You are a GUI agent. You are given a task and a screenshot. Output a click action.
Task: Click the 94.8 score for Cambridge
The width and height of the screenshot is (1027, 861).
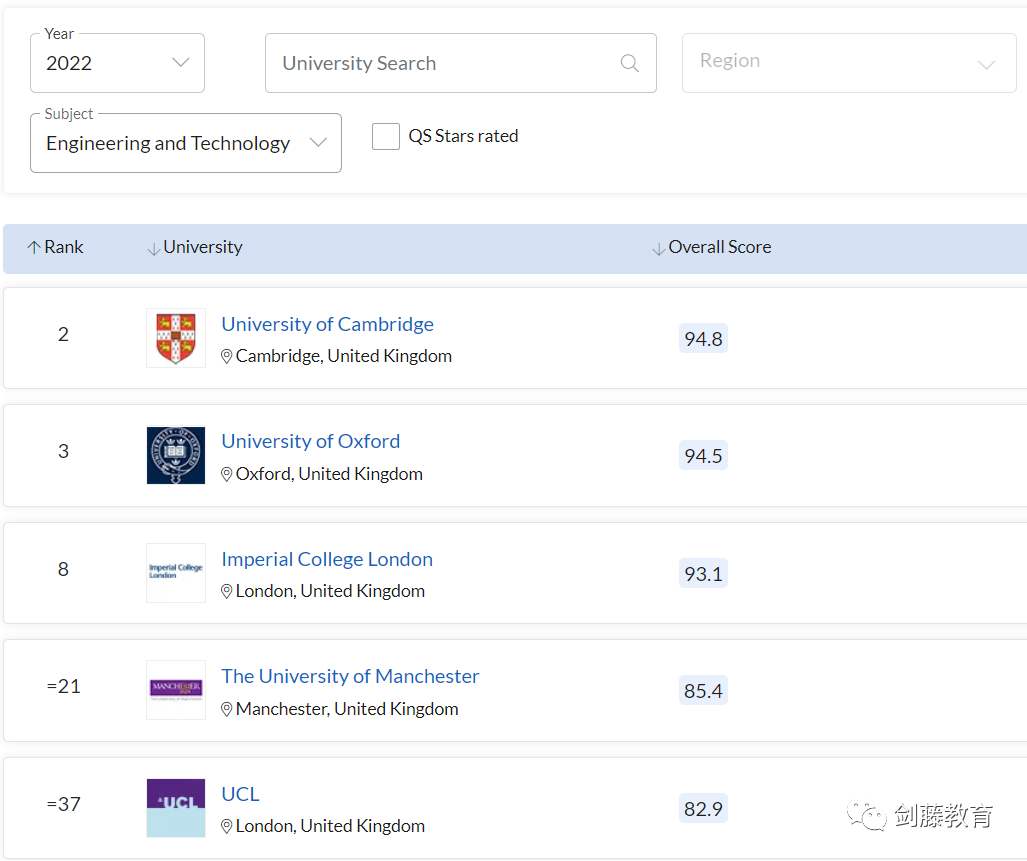(x=703, y=339)
